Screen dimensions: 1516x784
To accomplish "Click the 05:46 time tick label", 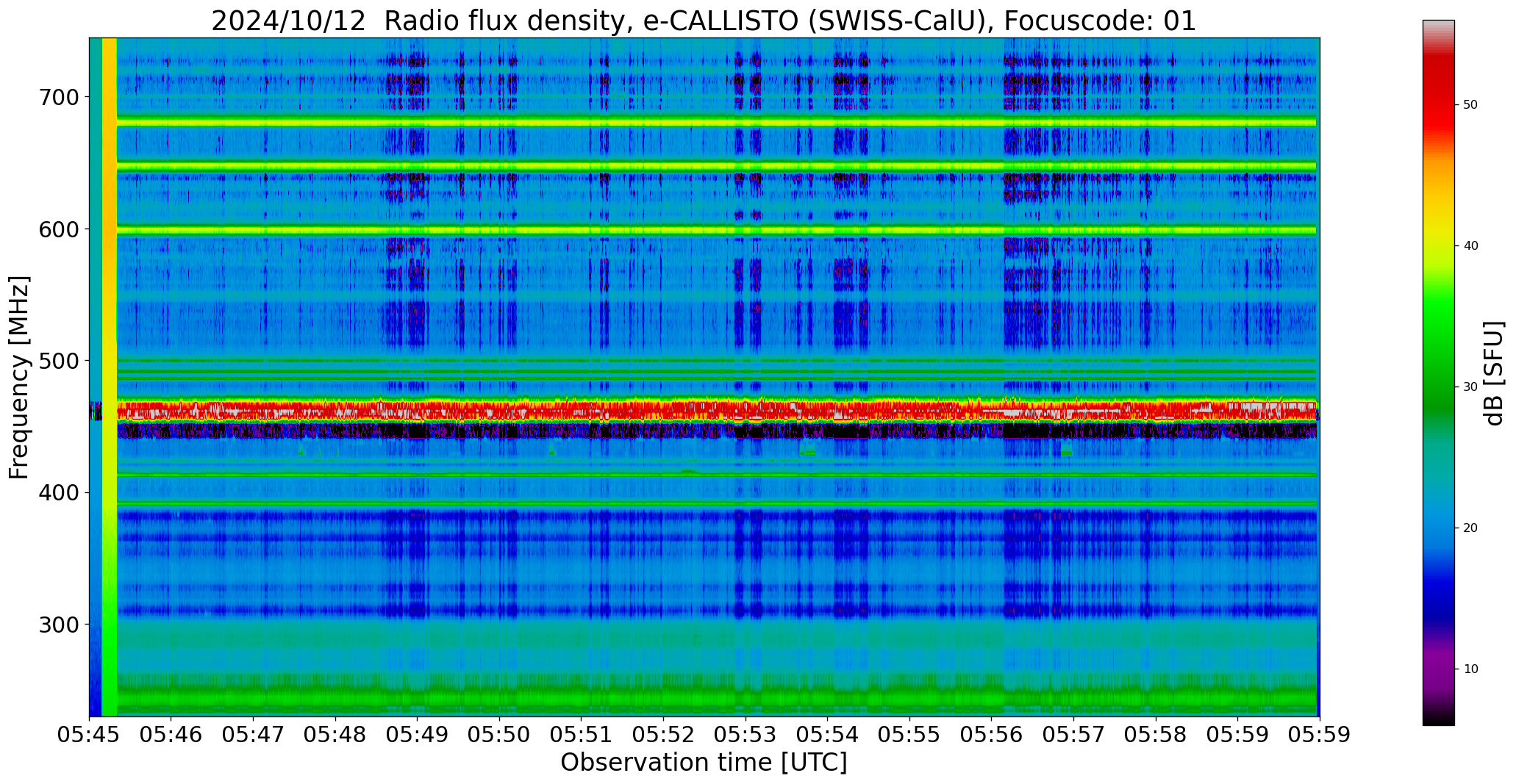I will click(x=171, y=734).
